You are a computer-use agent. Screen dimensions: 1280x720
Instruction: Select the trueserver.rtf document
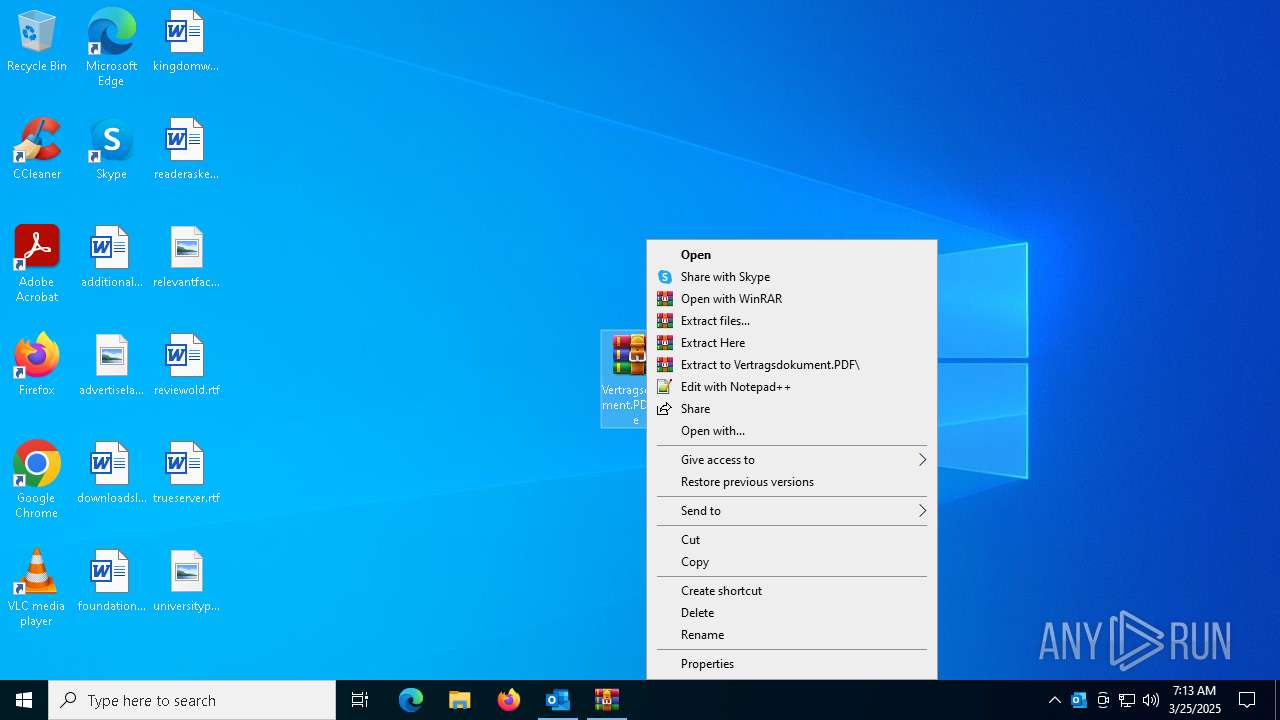tap(185, 474)
